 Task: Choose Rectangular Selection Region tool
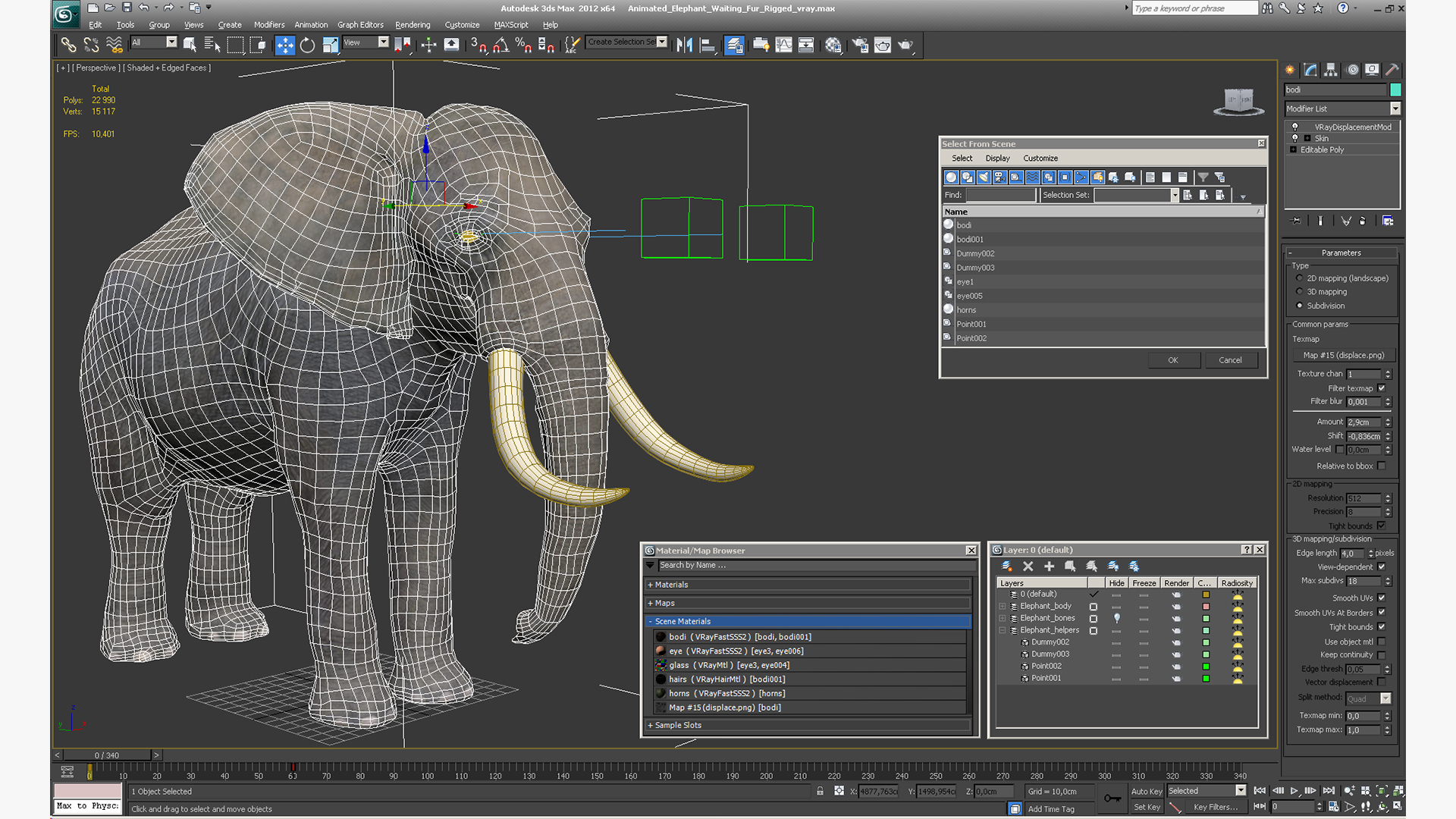pyautogui.click(x=236, y=45)
